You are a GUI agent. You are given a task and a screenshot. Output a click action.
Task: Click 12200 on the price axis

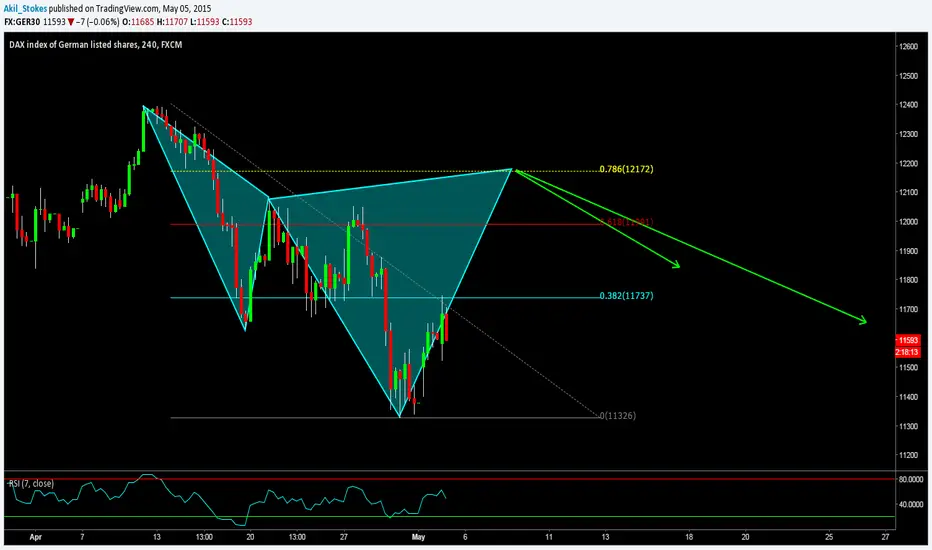[907, 163]
